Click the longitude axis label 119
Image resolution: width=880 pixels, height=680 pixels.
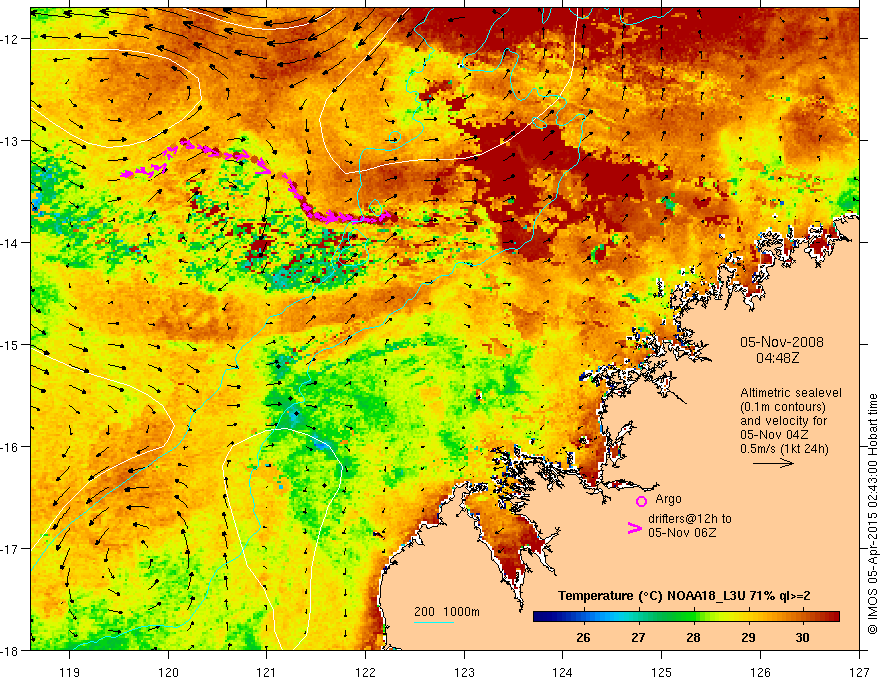pyautogui.click(x=70, y=672)
